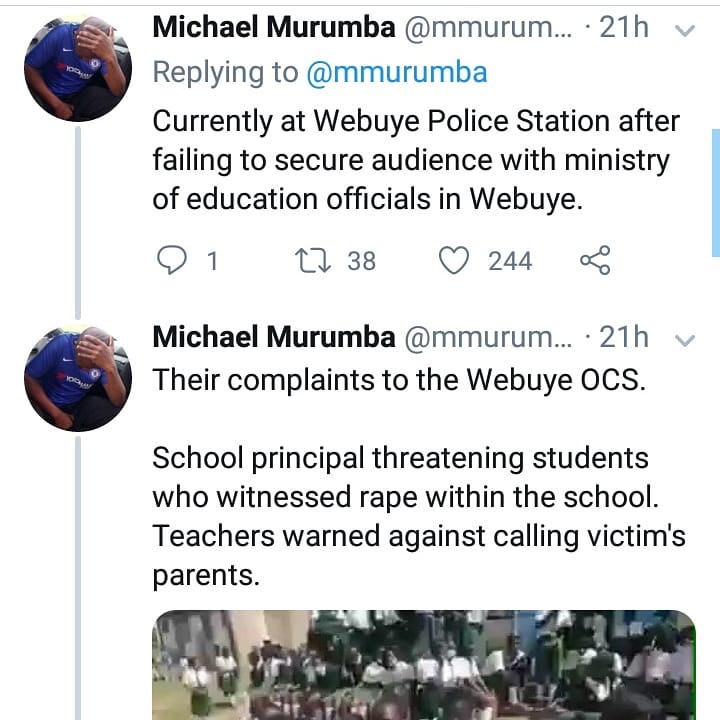Click the blue scrollbar on the right edge
The height and width of the screenshot is (720, 720).
click(715, 192)
